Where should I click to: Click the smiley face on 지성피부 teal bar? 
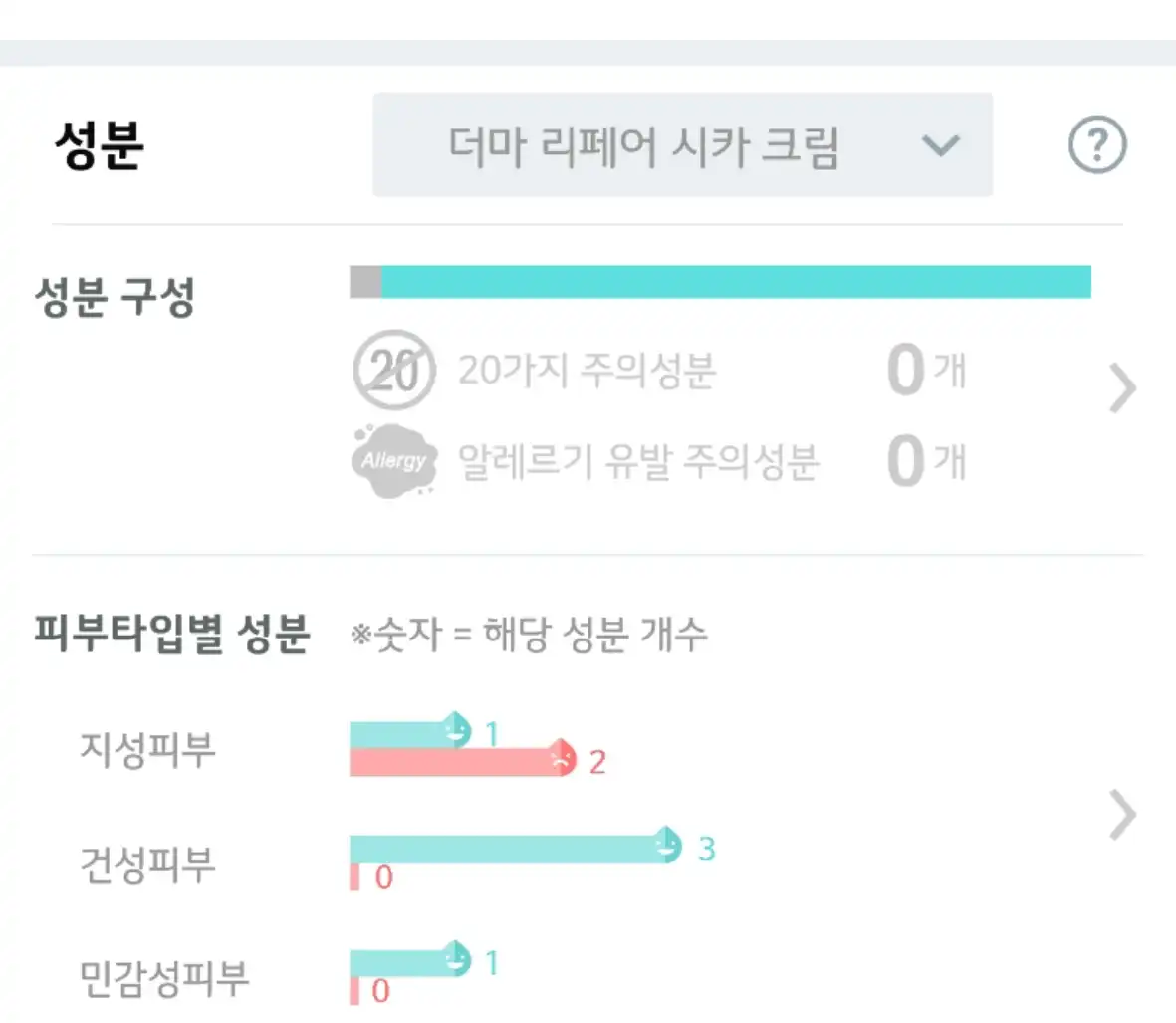click(456, 731)
